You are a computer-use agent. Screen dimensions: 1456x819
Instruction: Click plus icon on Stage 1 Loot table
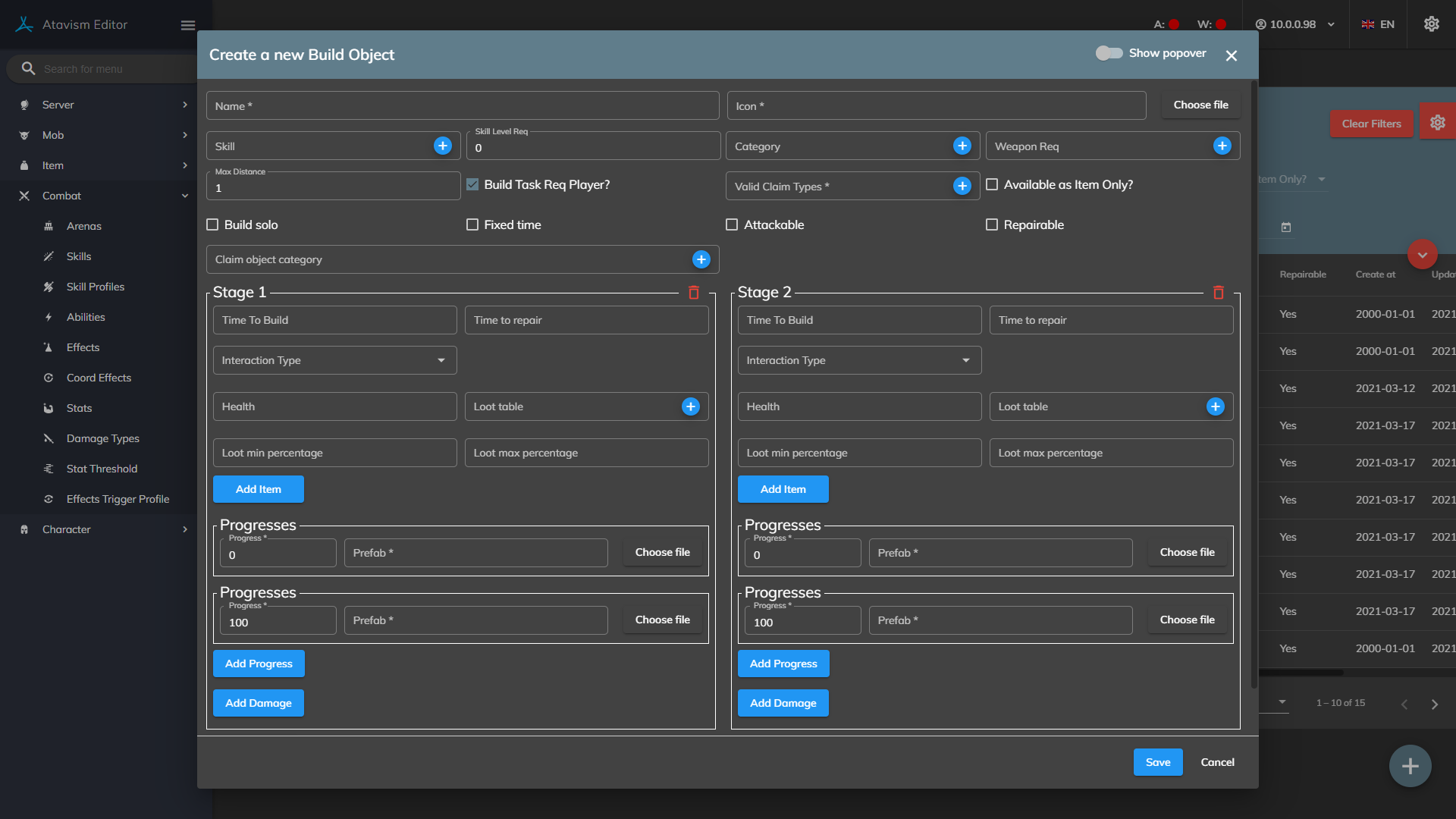pos(690,406)
